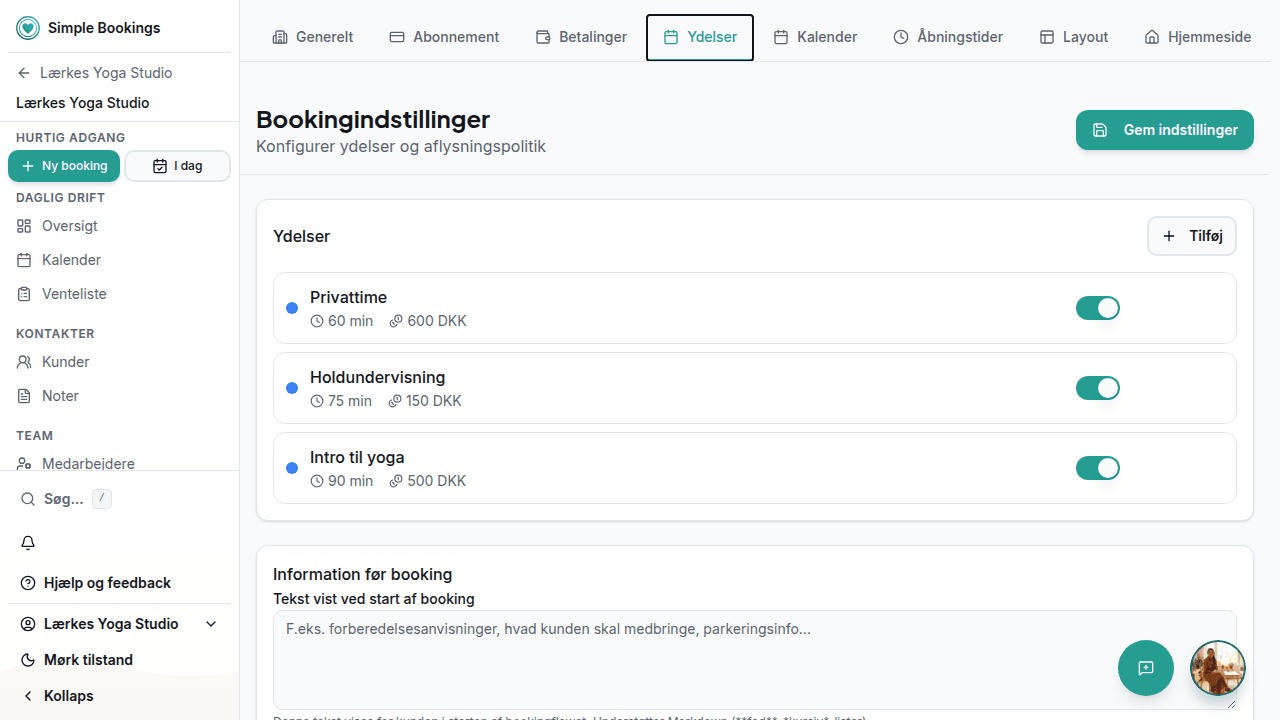This screenshot has height=720, width=1280.
Task: Click the Kunder people icon
Action: click(x=24, y=362)
